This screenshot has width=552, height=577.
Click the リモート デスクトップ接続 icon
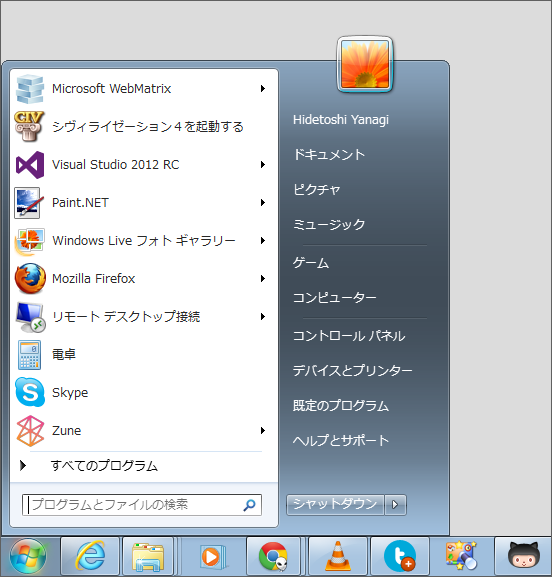click(x=31, y=317)
